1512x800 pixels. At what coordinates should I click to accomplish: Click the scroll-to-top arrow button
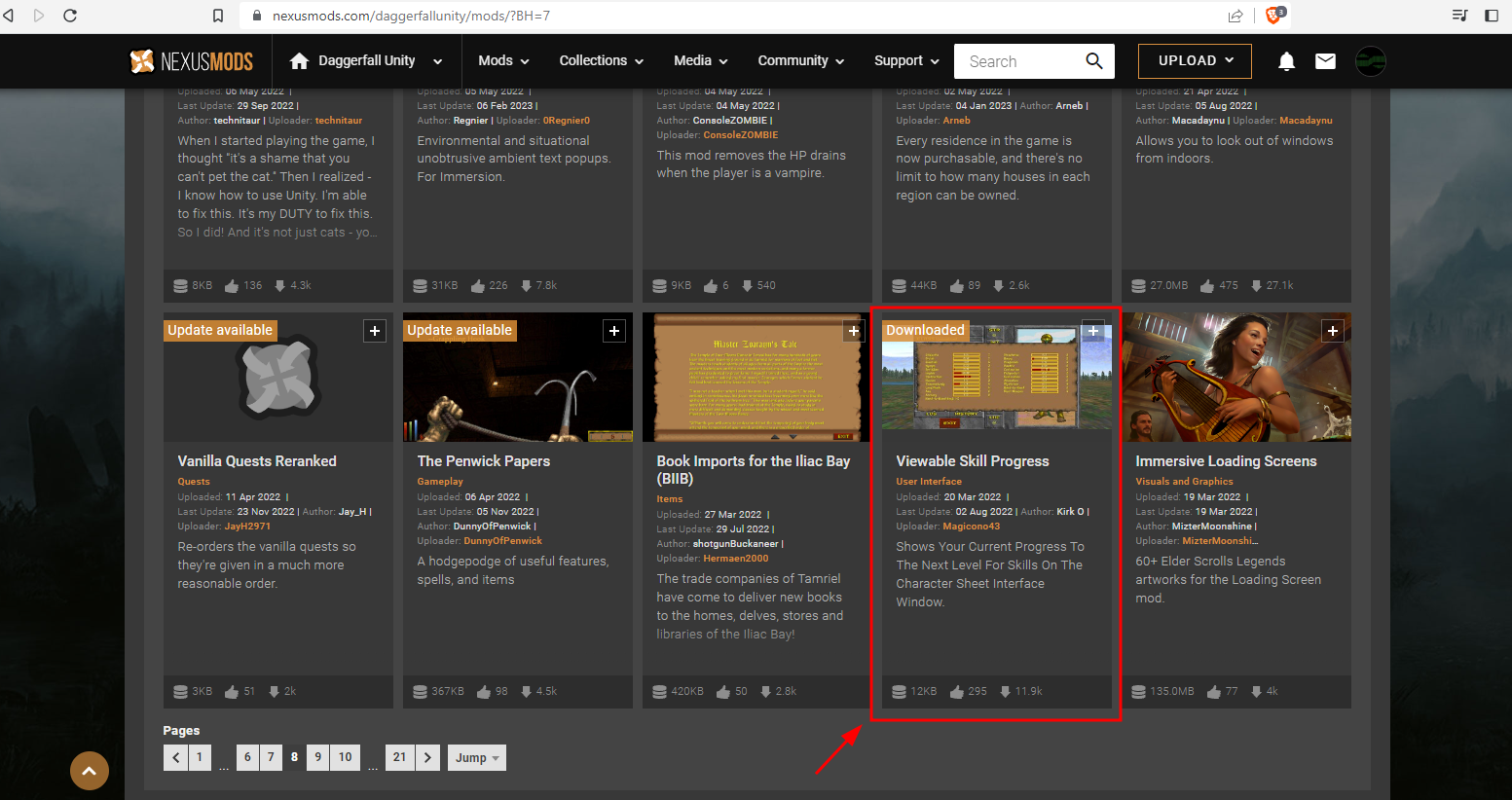point(89,771)
